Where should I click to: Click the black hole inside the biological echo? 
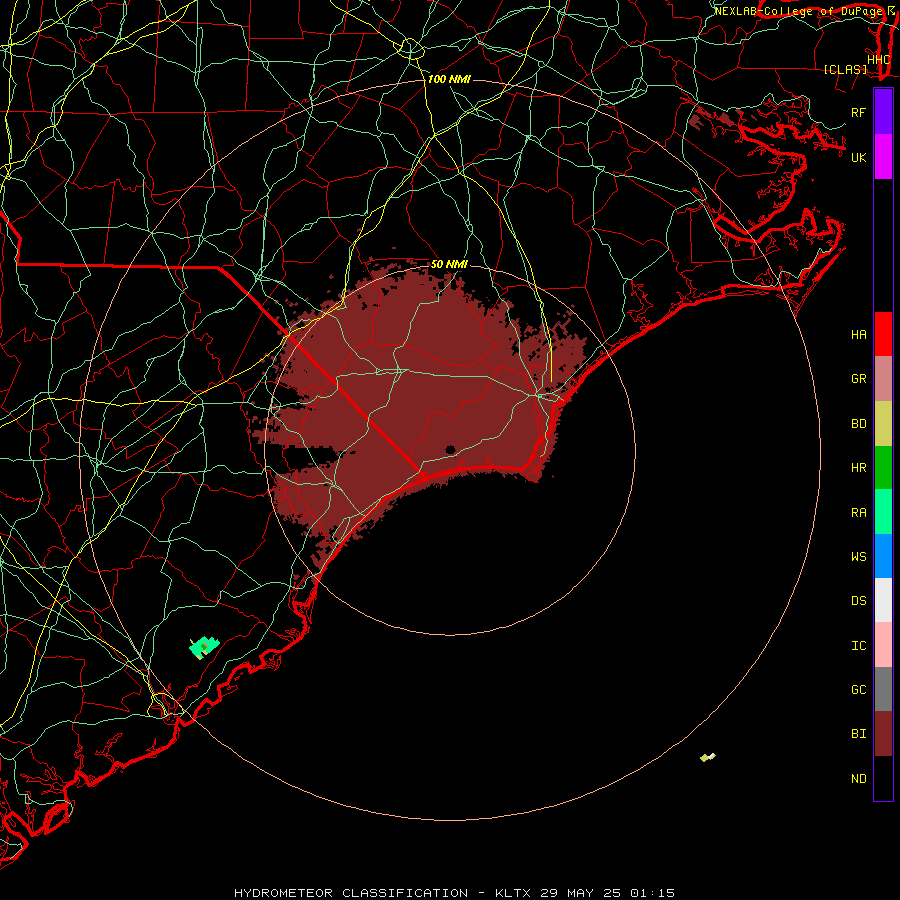(x=451, y=449)
